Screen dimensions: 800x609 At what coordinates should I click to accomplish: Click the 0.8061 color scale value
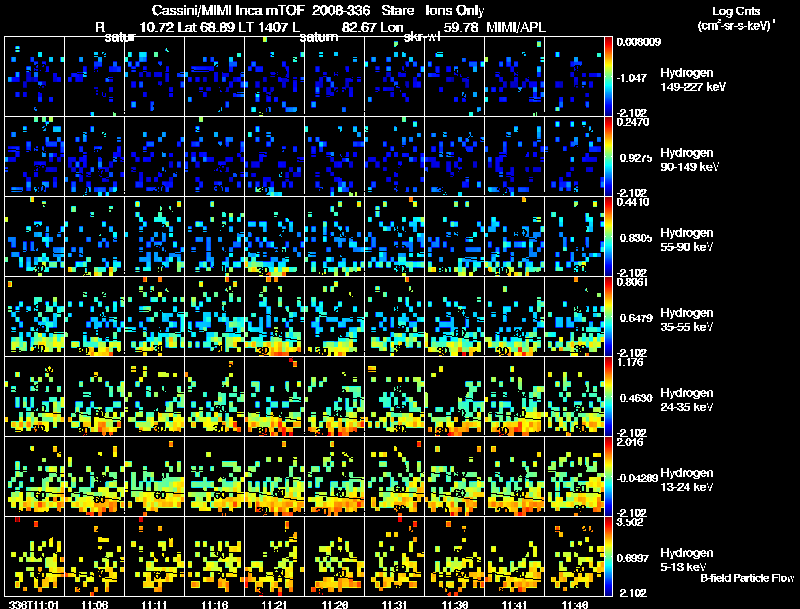click(633, 282)
